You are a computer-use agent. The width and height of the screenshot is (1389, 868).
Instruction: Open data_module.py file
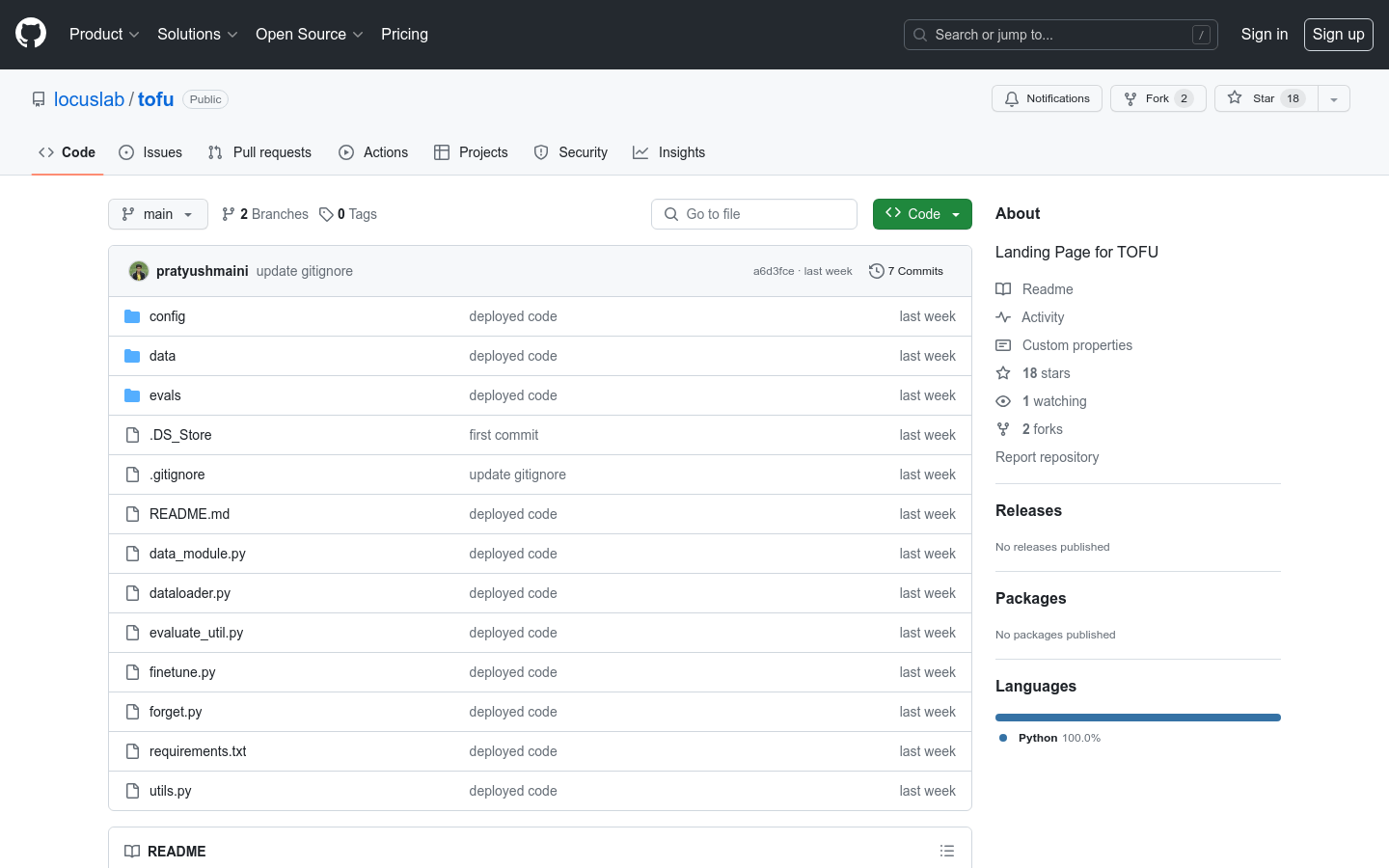(x=198, y=554)
